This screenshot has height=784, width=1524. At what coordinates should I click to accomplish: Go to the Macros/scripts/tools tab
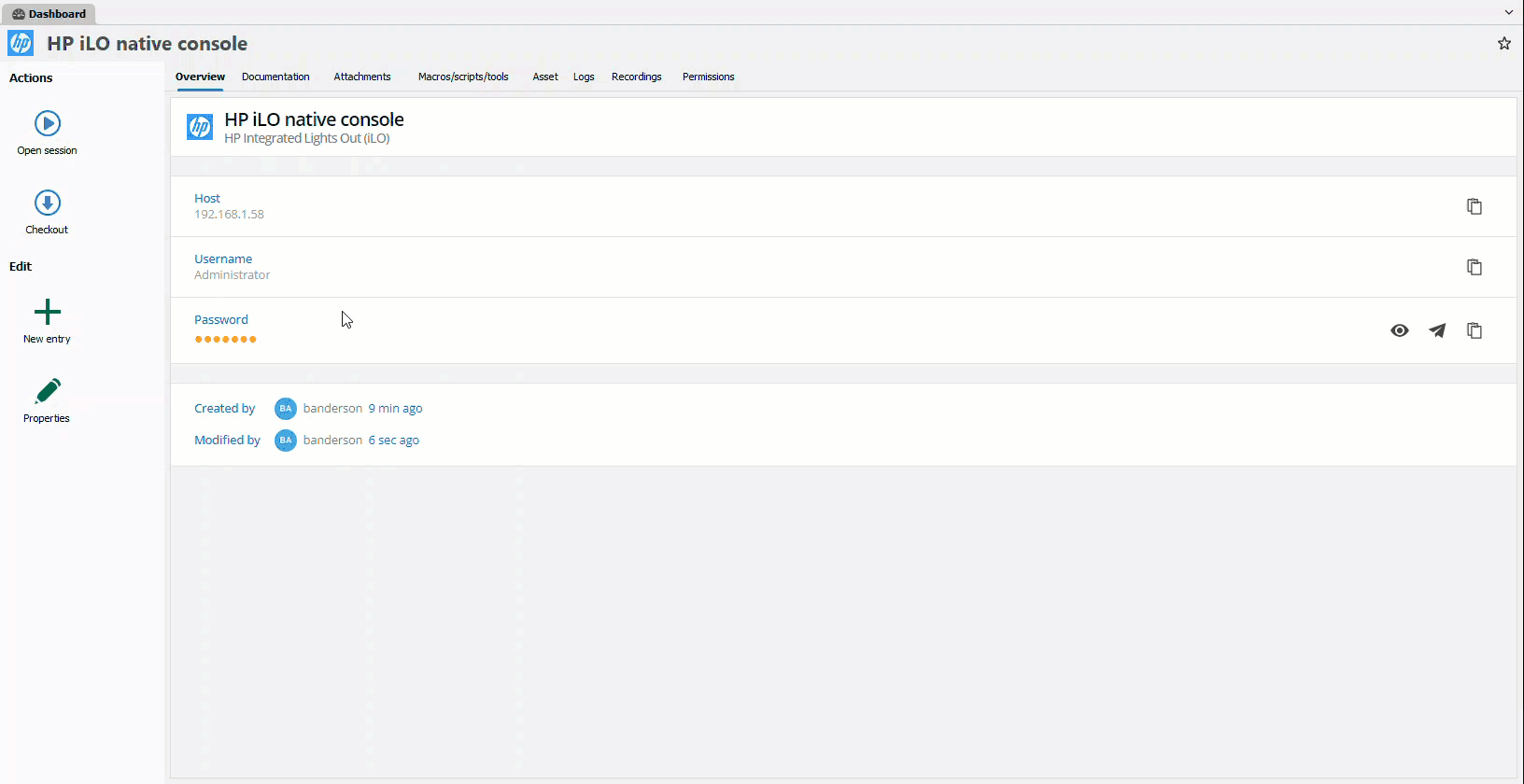tap(463, 77)
